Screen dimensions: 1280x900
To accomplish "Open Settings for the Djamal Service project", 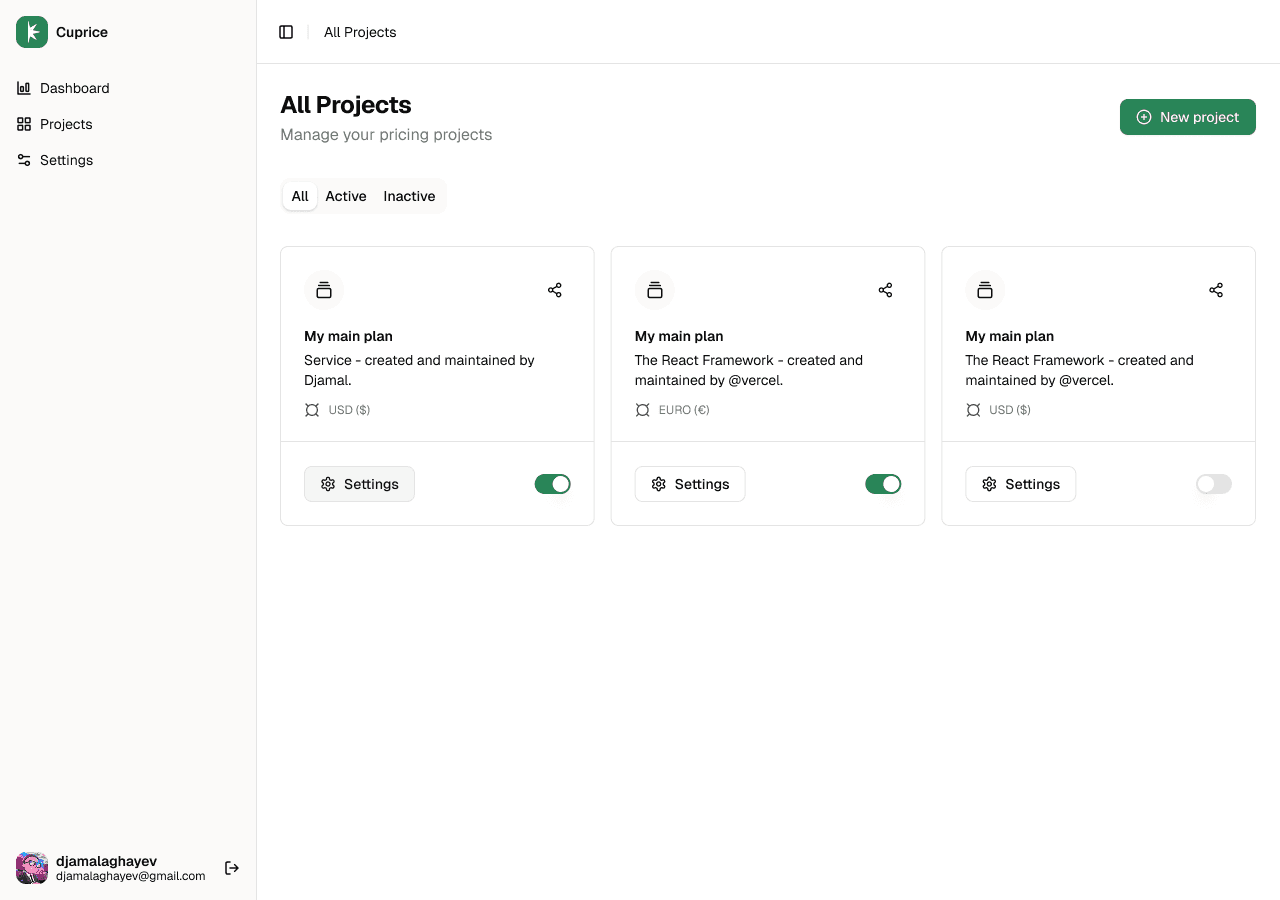I will [x=359, y=484].
